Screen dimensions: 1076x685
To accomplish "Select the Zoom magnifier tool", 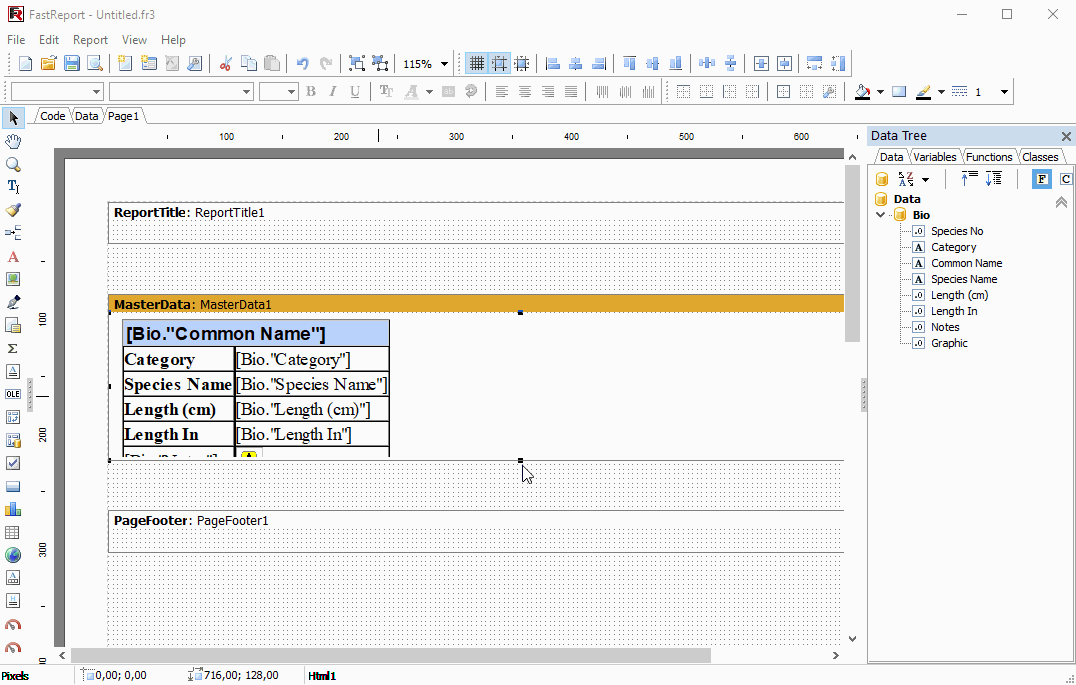I will click(x=13, y=165).
